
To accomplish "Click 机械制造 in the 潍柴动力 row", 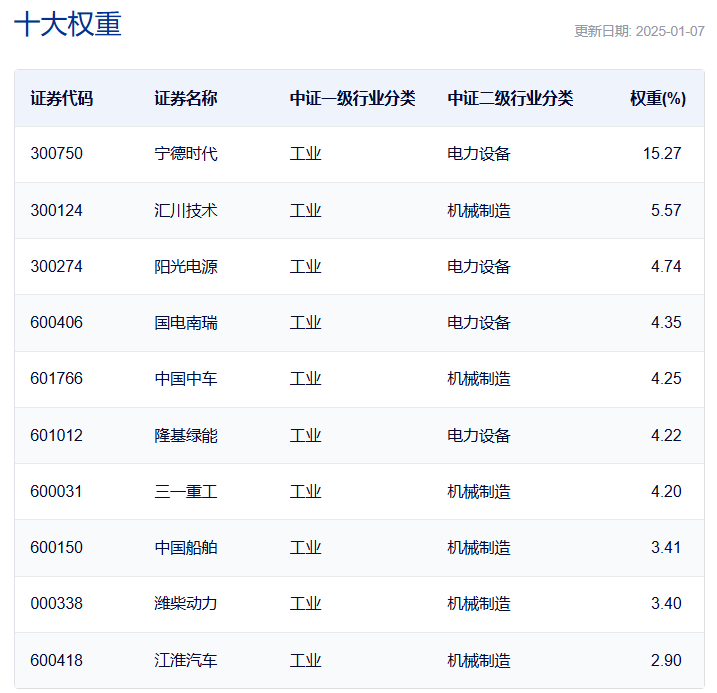I will pos(479,603).
